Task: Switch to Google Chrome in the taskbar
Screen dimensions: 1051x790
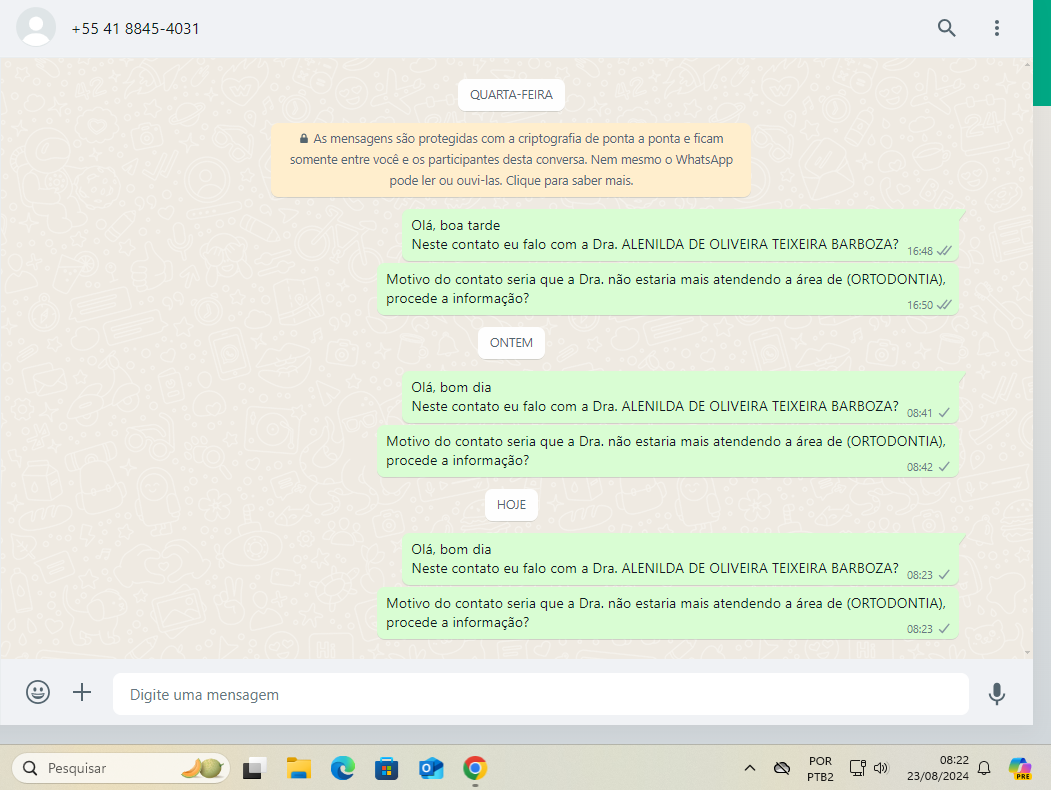Action: tap(475, 768)
